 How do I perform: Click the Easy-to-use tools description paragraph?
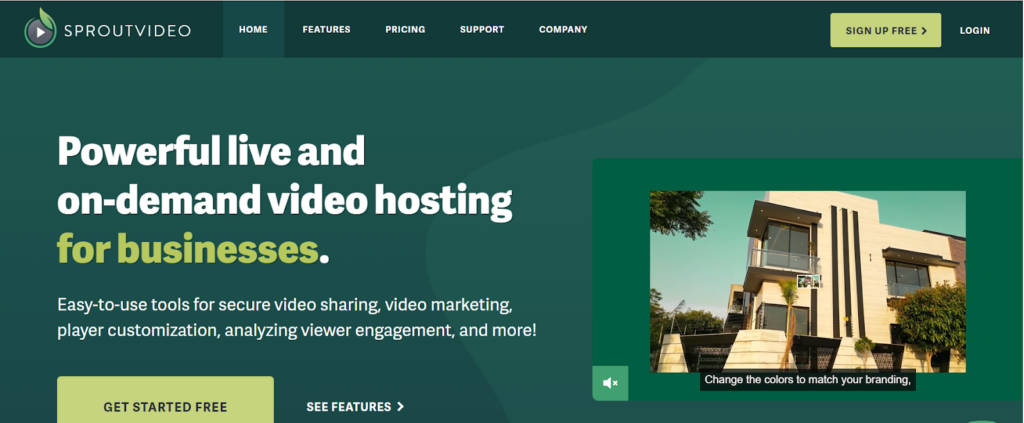coord(296,316)
